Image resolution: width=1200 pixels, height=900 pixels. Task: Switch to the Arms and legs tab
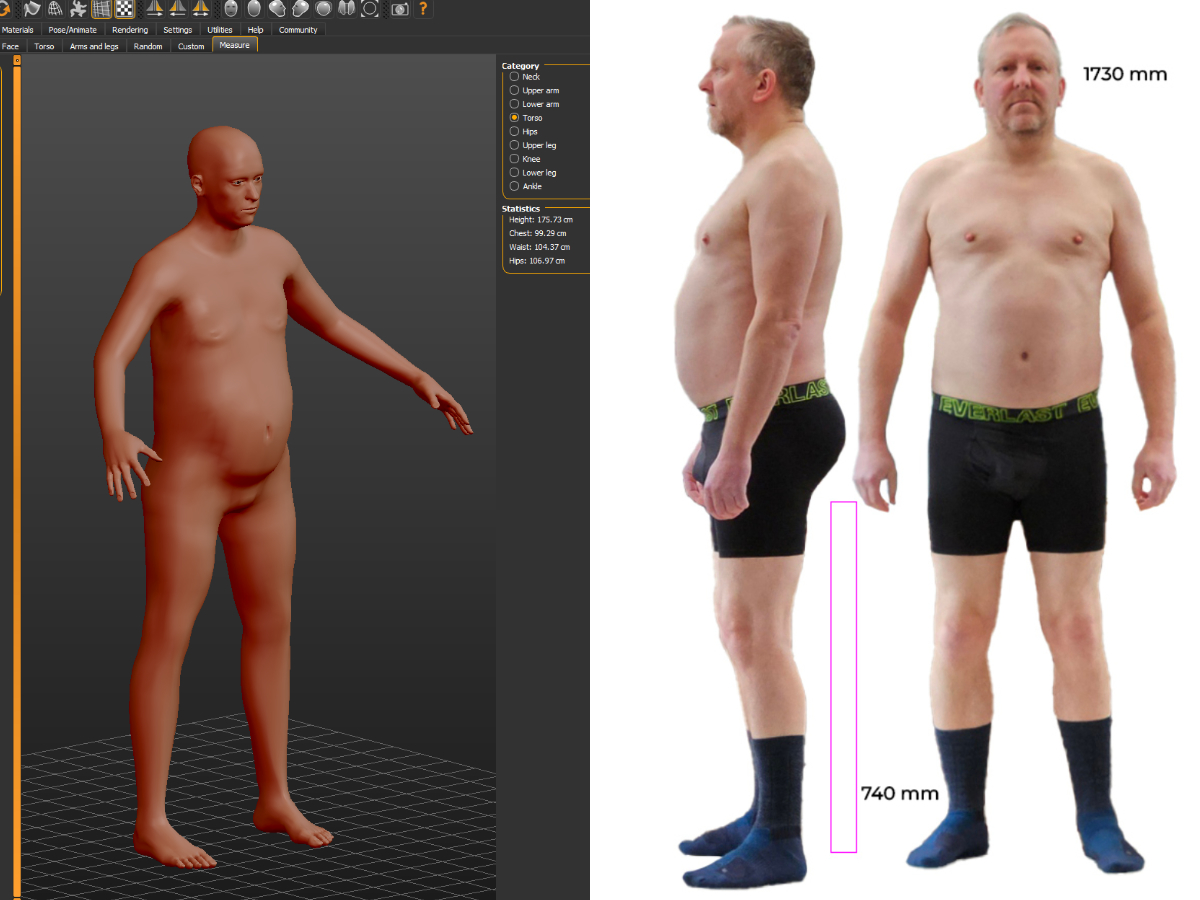pos(94,46)
